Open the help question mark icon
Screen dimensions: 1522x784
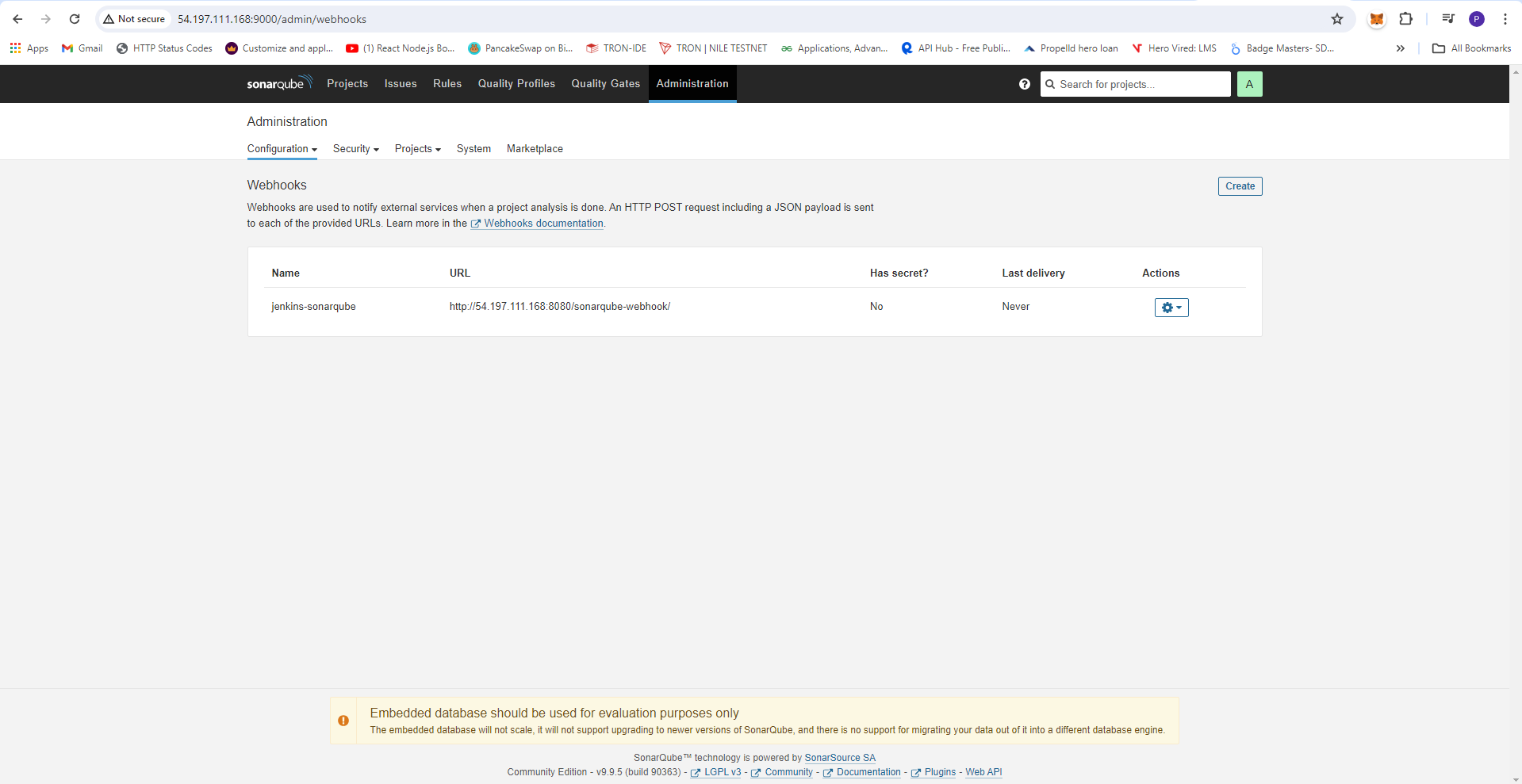pyautogui.click(x=1025, y=84)
